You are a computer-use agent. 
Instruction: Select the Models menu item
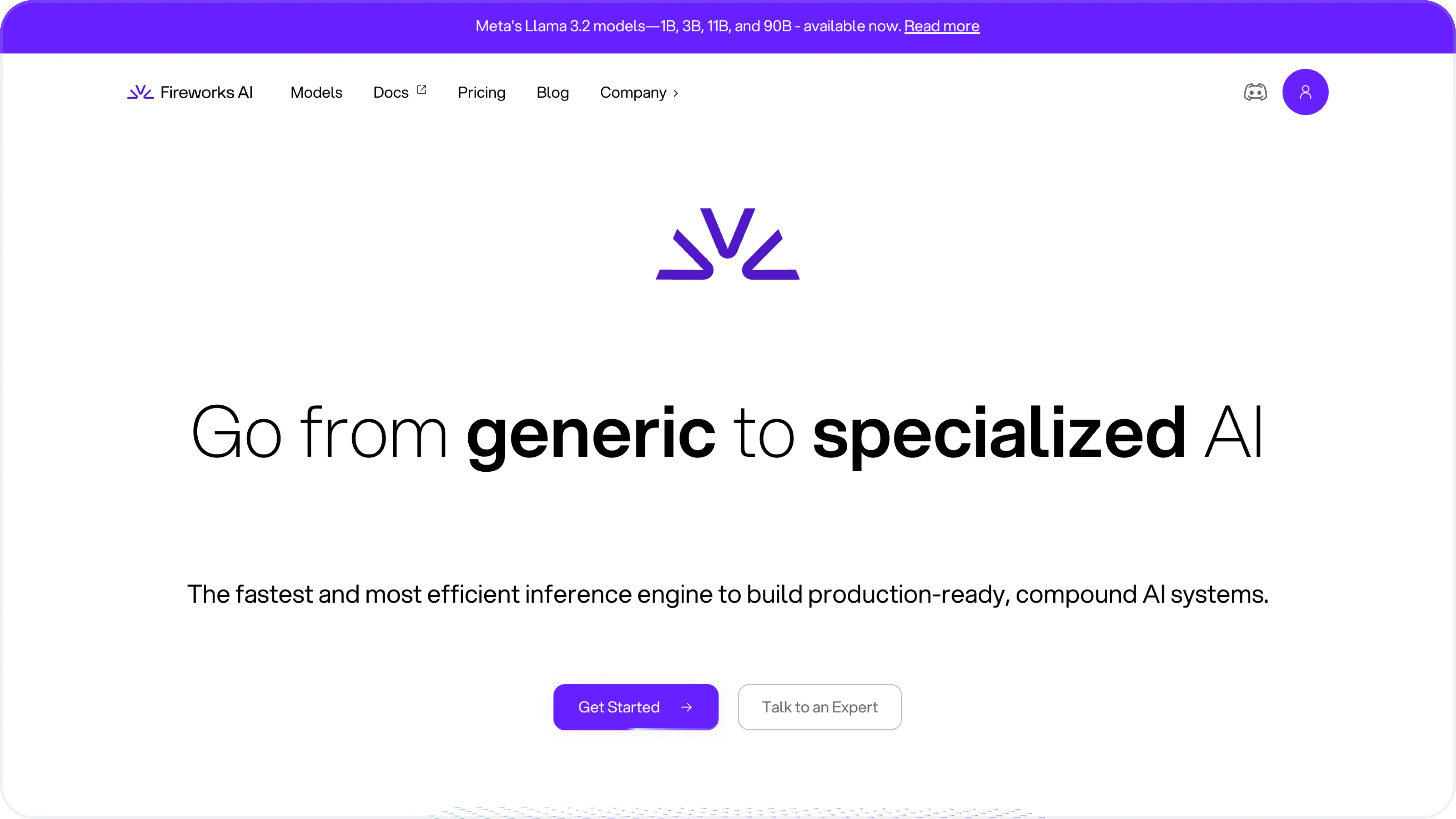(316, 92)
